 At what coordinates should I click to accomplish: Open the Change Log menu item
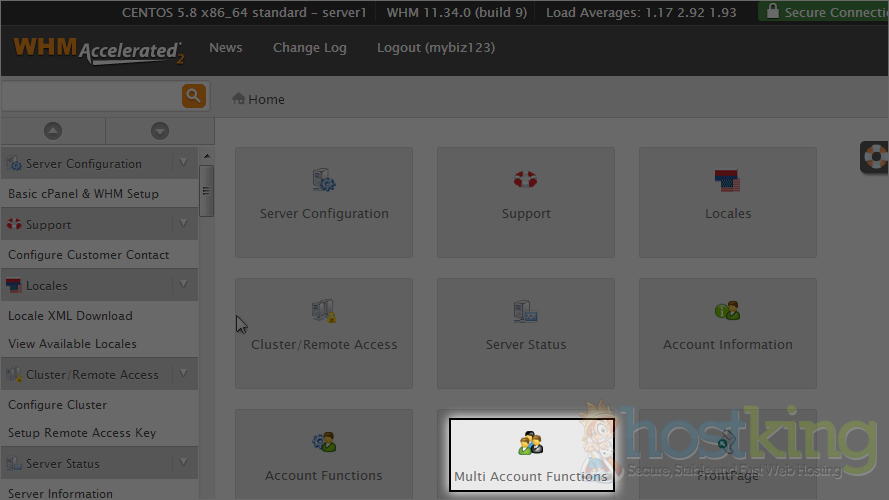tap(309, 48)
